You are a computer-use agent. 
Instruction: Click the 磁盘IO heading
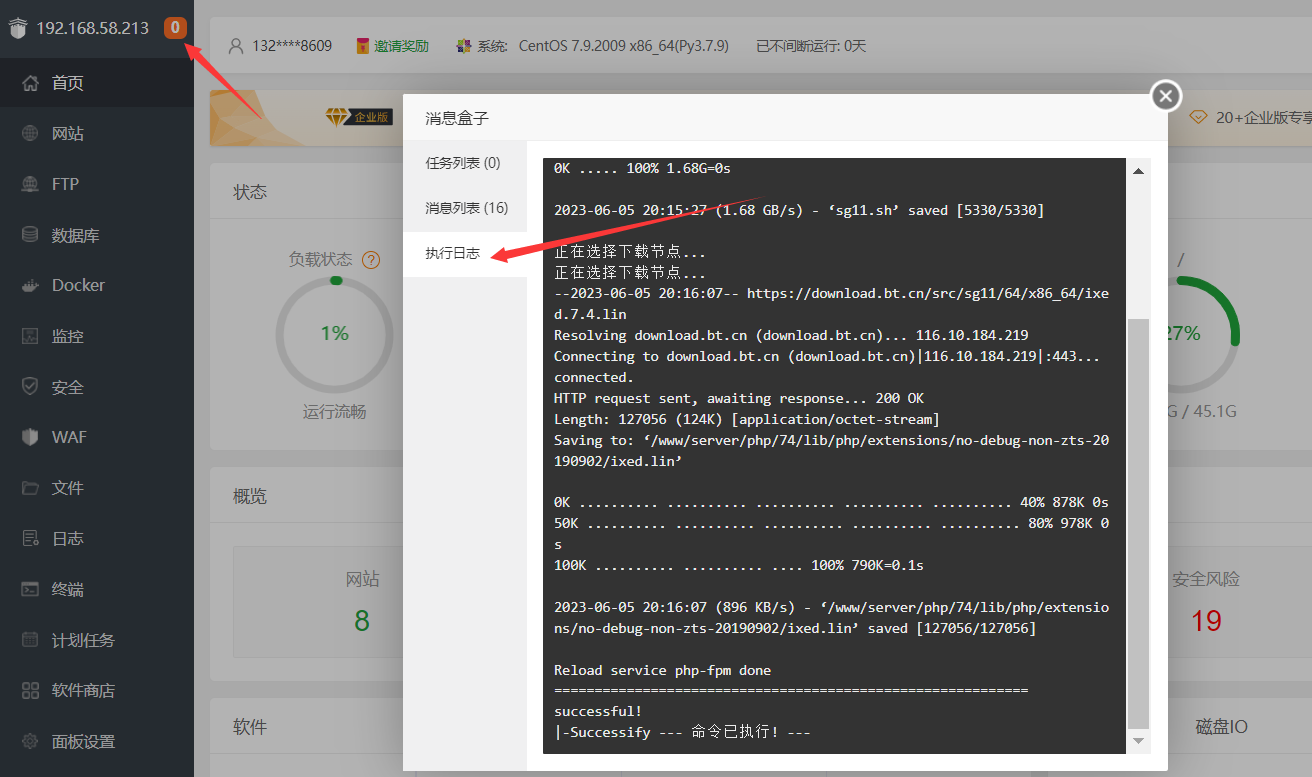(x=1221, y=727)
